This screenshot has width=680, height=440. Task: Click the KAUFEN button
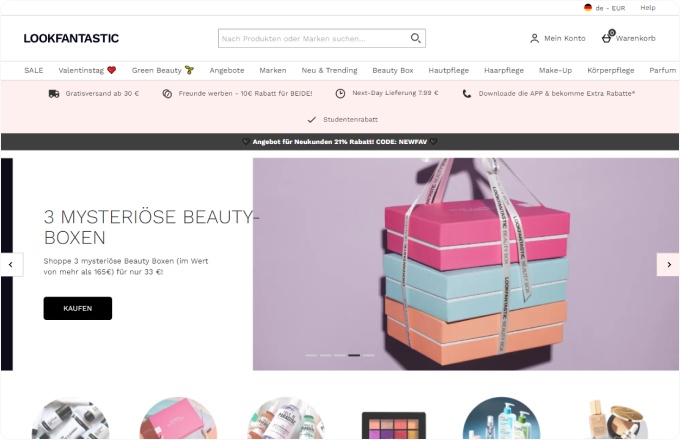tap(78, 308)
